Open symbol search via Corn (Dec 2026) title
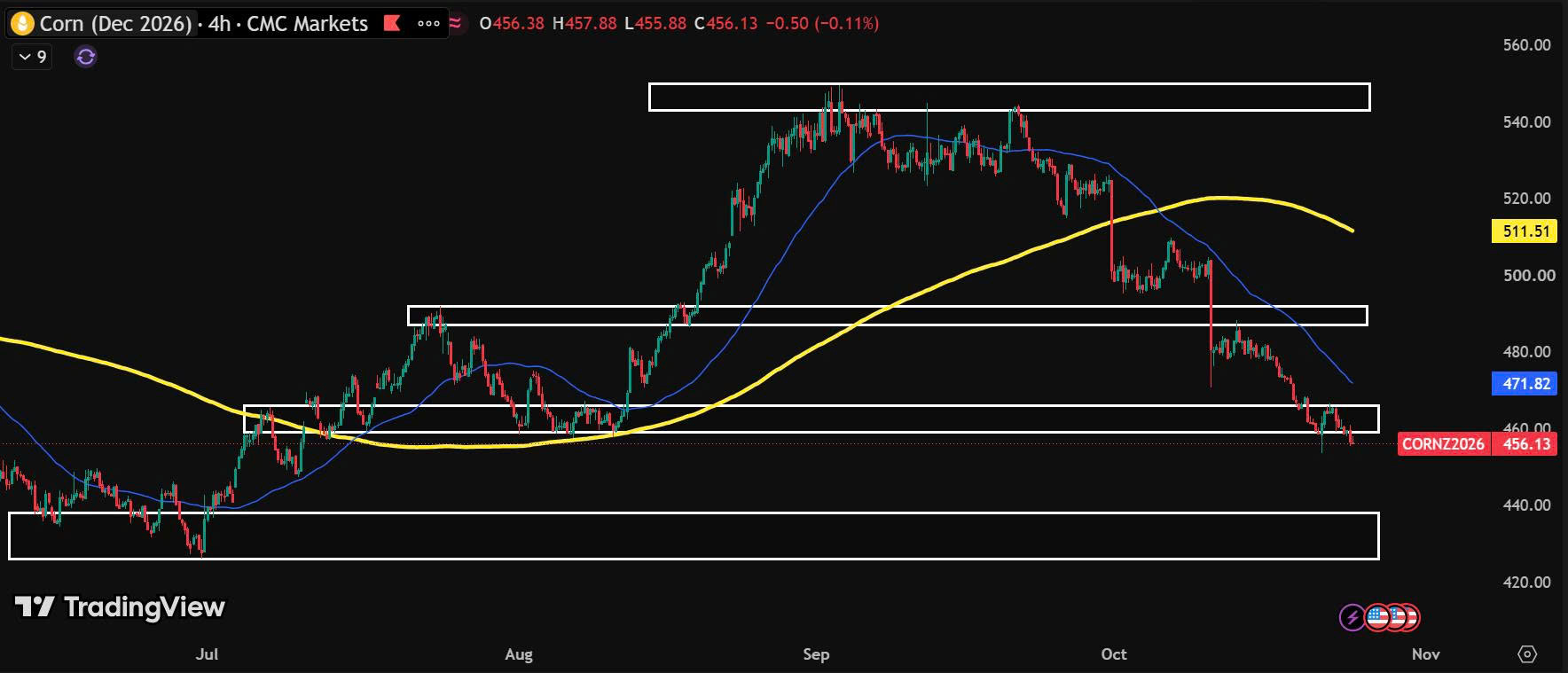This screenshot has width=1568, height=673. [115, 23]
